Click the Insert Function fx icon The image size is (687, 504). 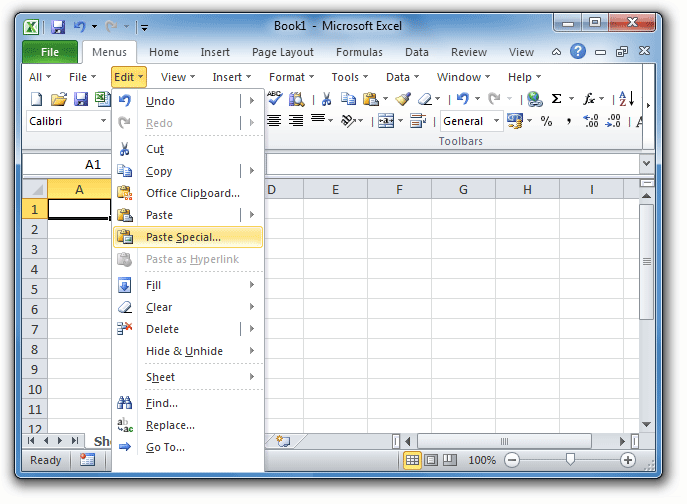[589, 99]
